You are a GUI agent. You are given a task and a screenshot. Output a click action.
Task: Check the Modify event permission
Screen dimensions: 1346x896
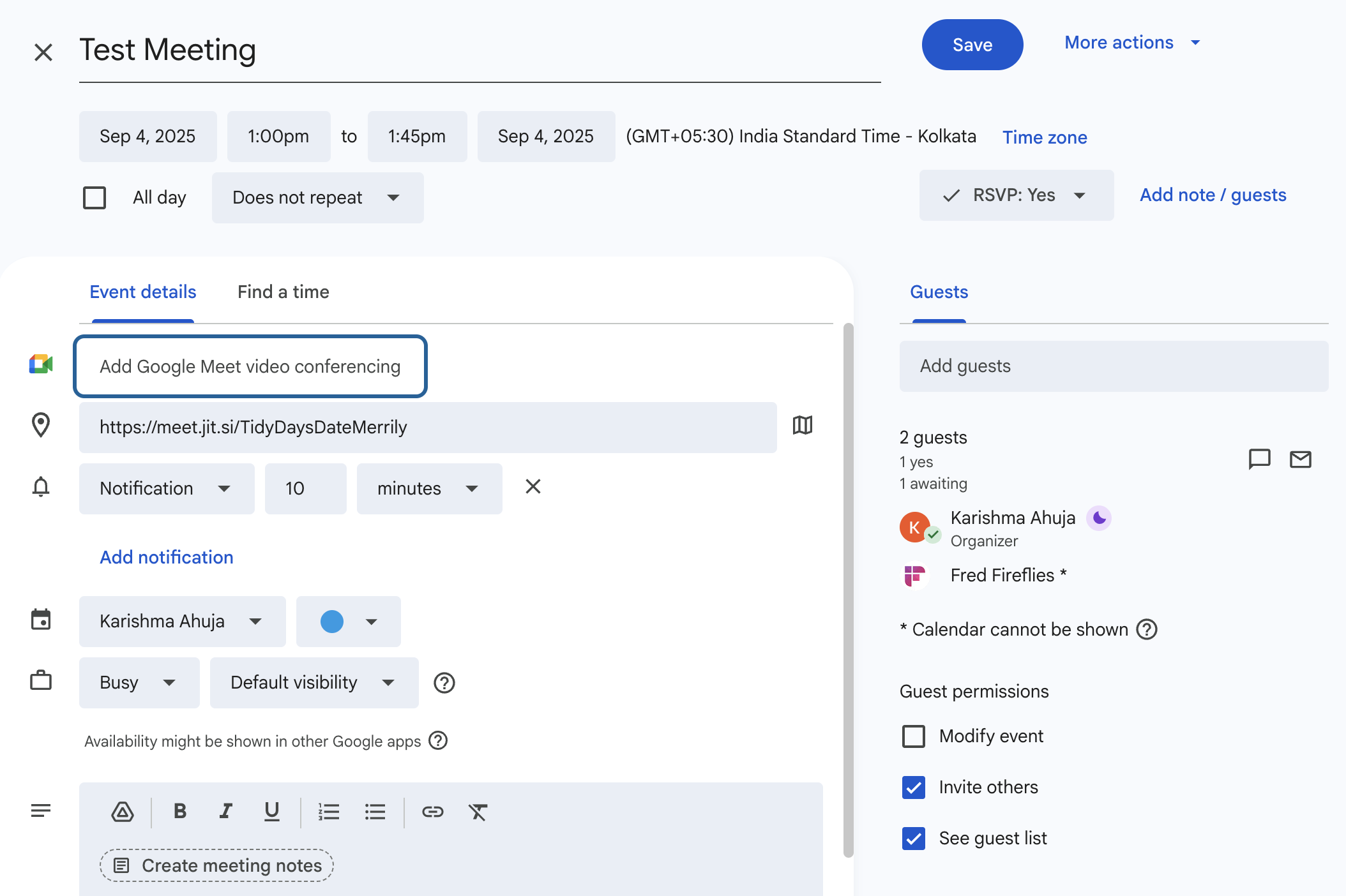coord(913,736)
